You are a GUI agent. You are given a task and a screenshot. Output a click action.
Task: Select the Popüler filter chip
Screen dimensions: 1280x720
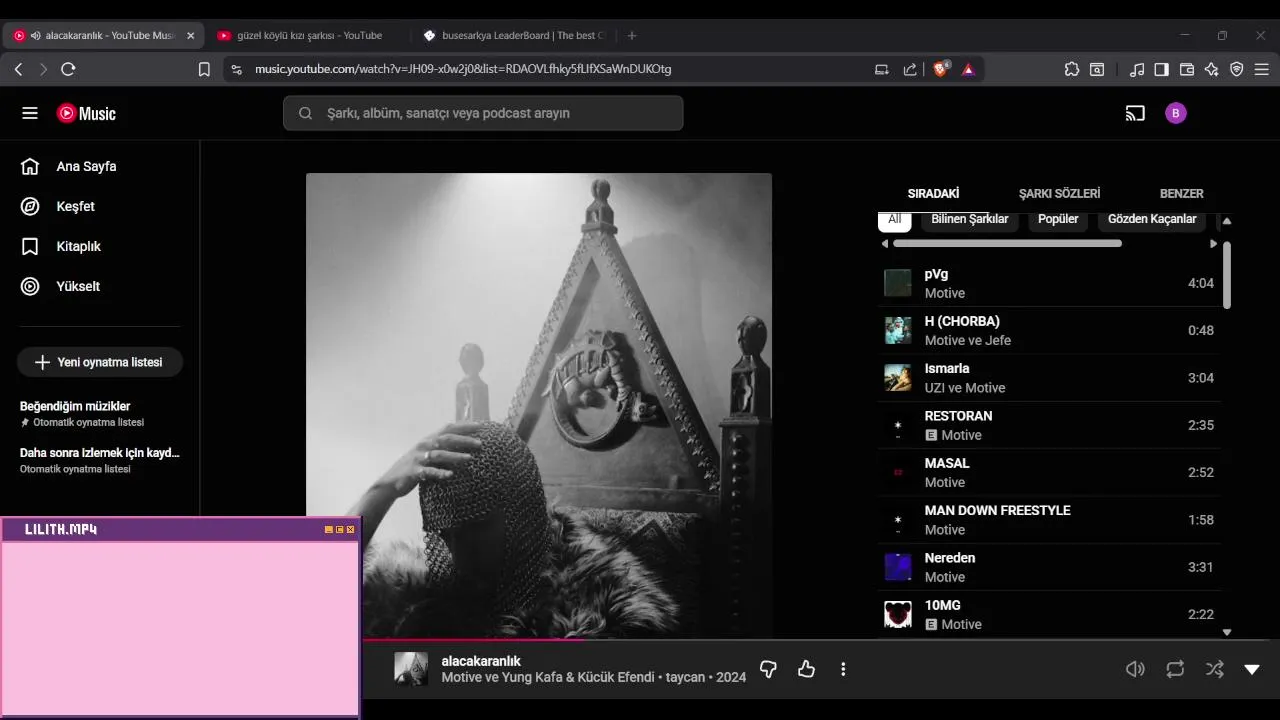pyautogui.click(x=1058, y=220)
